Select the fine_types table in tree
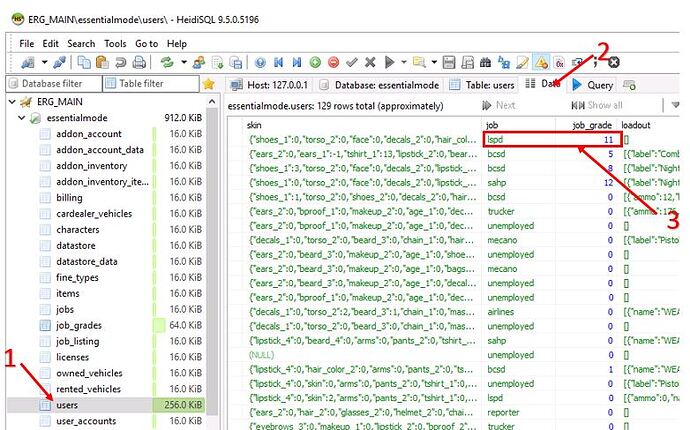The image size is (690, 430). tap(77, 278)
